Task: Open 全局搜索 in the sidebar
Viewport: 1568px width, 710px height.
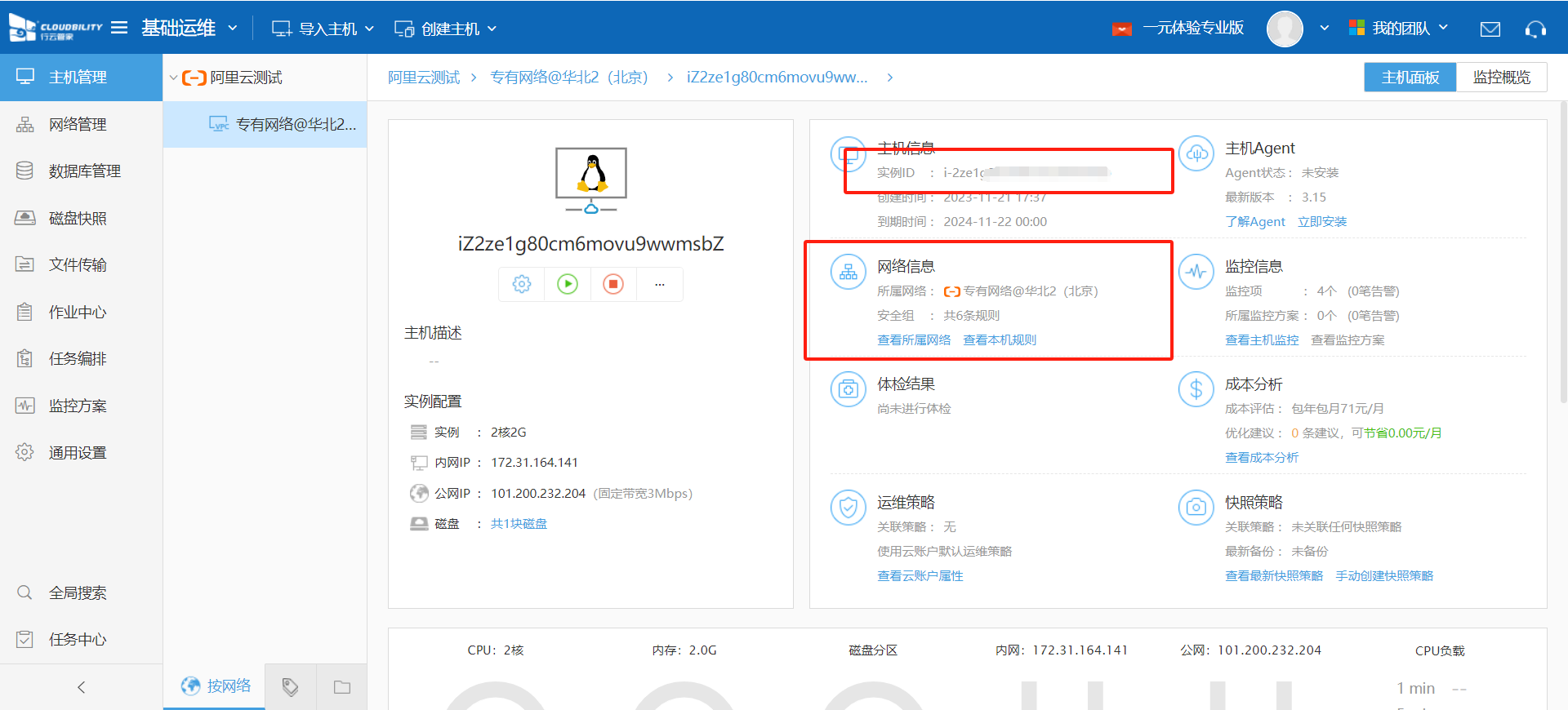Action: click(x=81, y=592)
